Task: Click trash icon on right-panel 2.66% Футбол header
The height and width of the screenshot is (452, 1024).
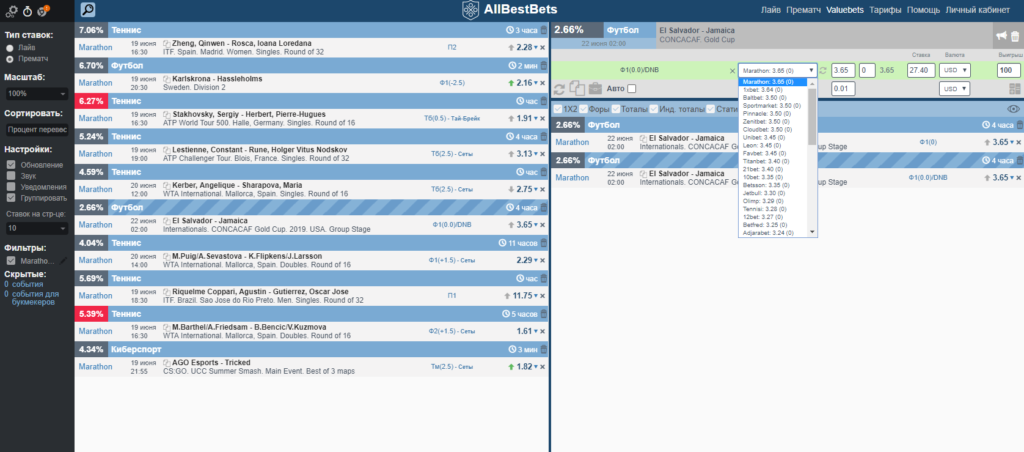Action: (1019, 125)
